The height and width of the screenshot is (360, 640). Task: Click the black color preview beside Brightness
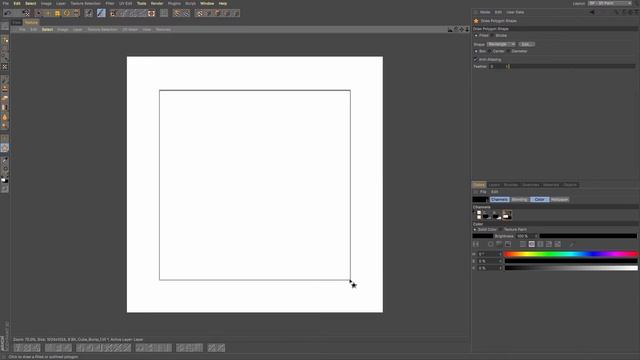482,236
